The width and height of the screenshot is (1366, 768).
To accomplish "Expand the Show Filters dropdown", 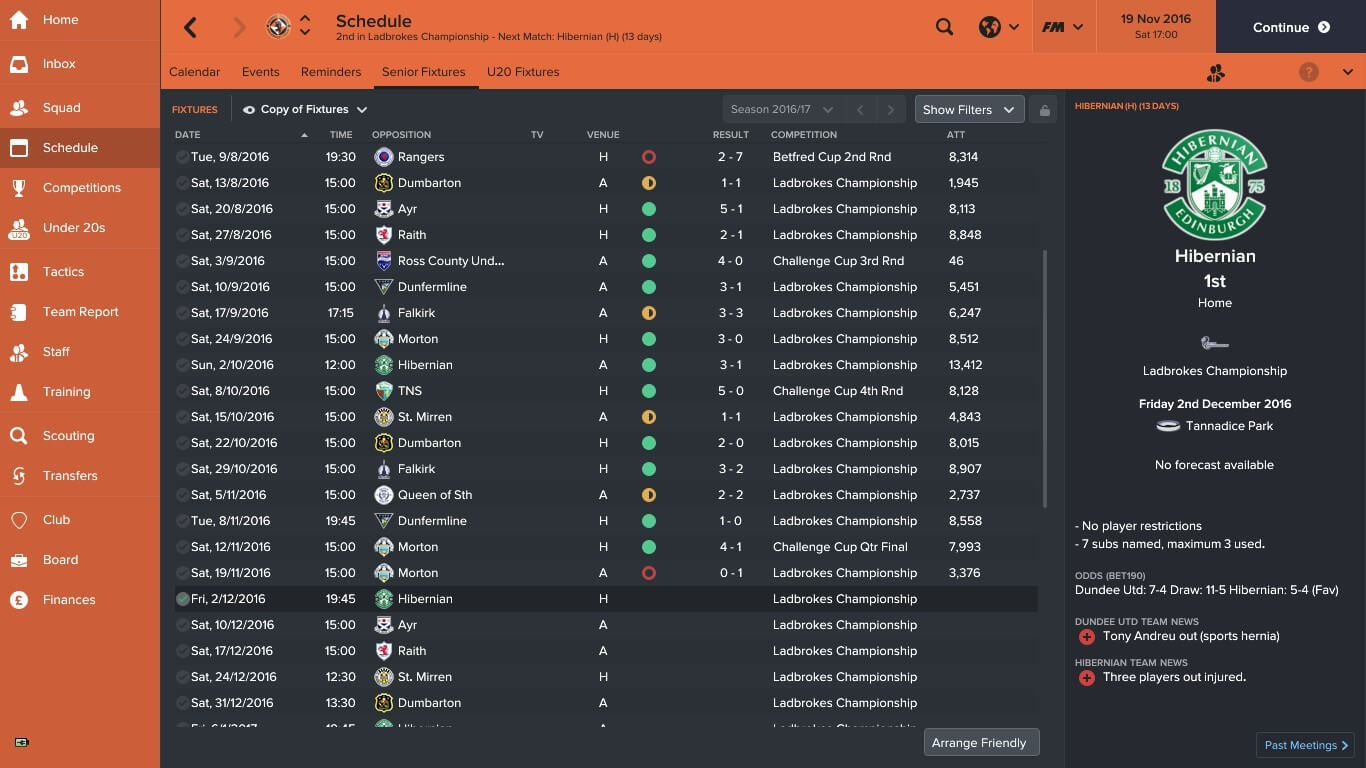I will coord(970,110).
